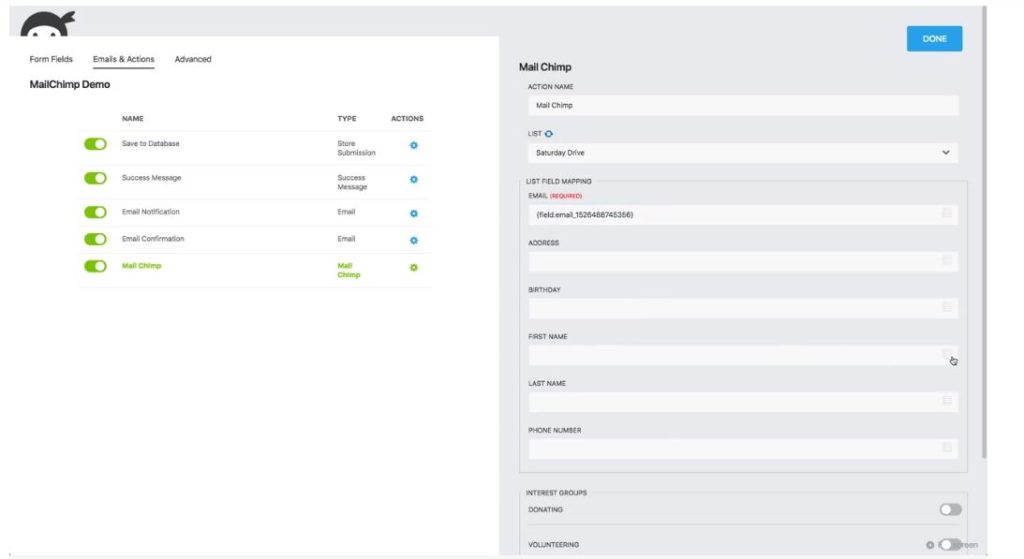Open settings gear for Mail Chimp action

413,268
